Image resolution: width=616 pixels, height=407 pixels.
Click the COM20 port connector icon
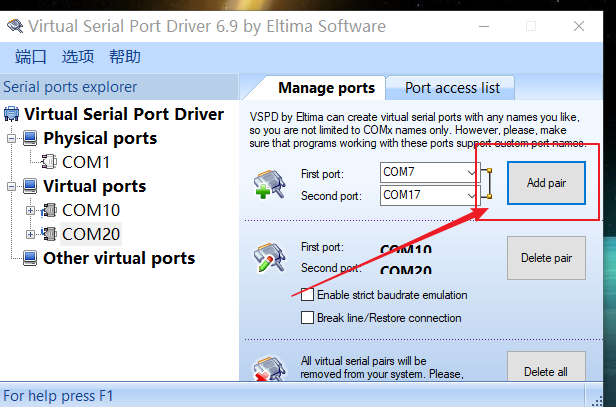[x=49, y=234]
